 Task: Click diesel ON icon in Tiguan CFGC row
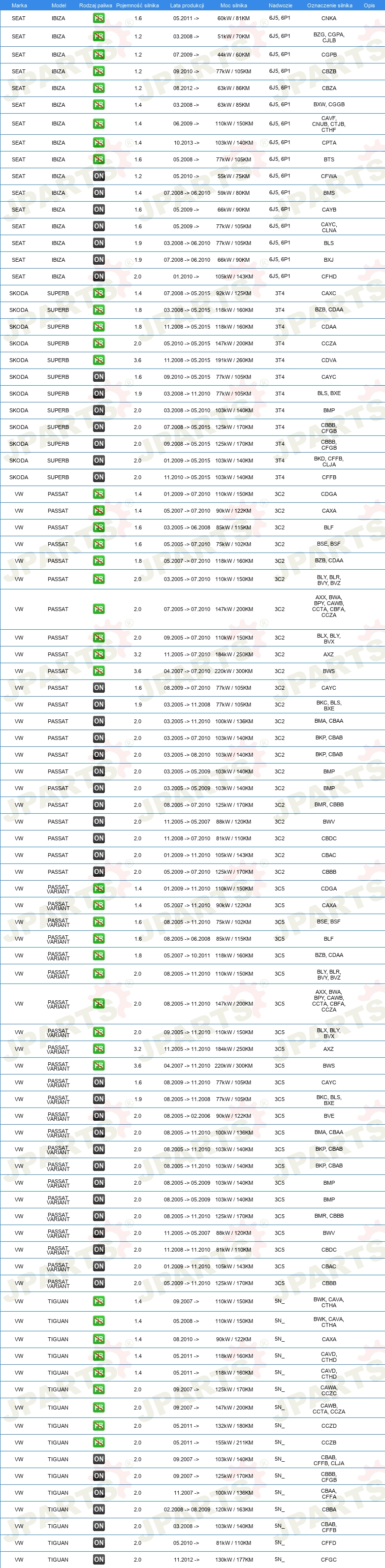[98, 1560]
